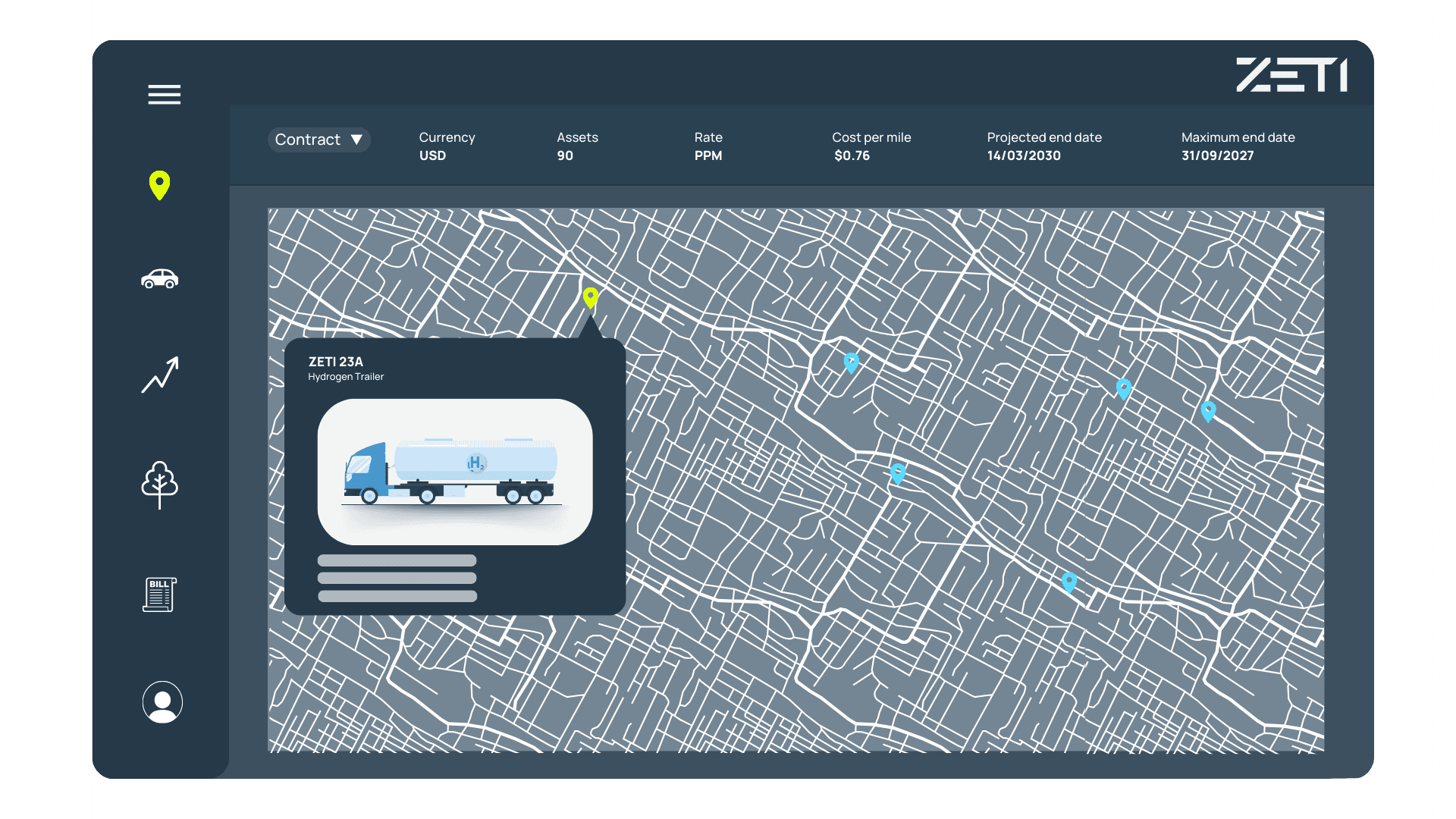
Task: Click the rightmost blue map pin
Action: click(1208, 410)
